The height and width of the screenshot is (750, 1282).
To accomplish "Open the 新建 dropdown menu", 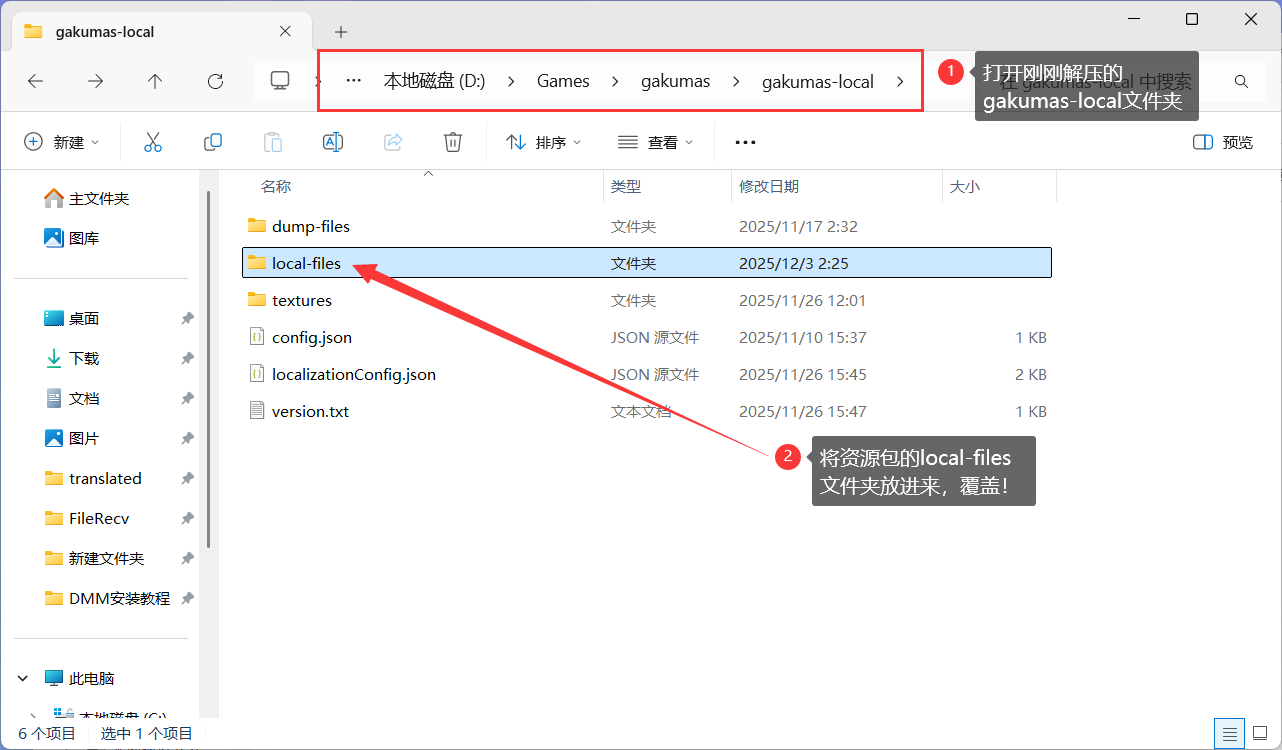I will click(62, 143).
